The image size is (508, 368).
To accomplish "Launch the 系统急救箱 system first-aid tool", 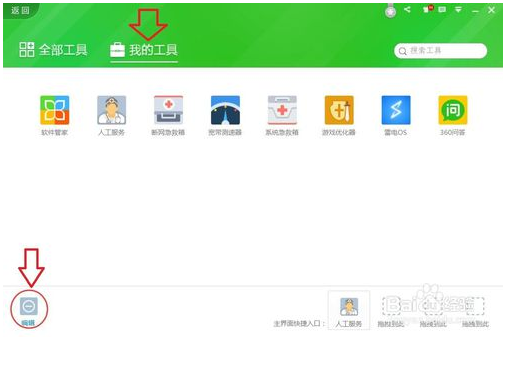I will [282, 115].
